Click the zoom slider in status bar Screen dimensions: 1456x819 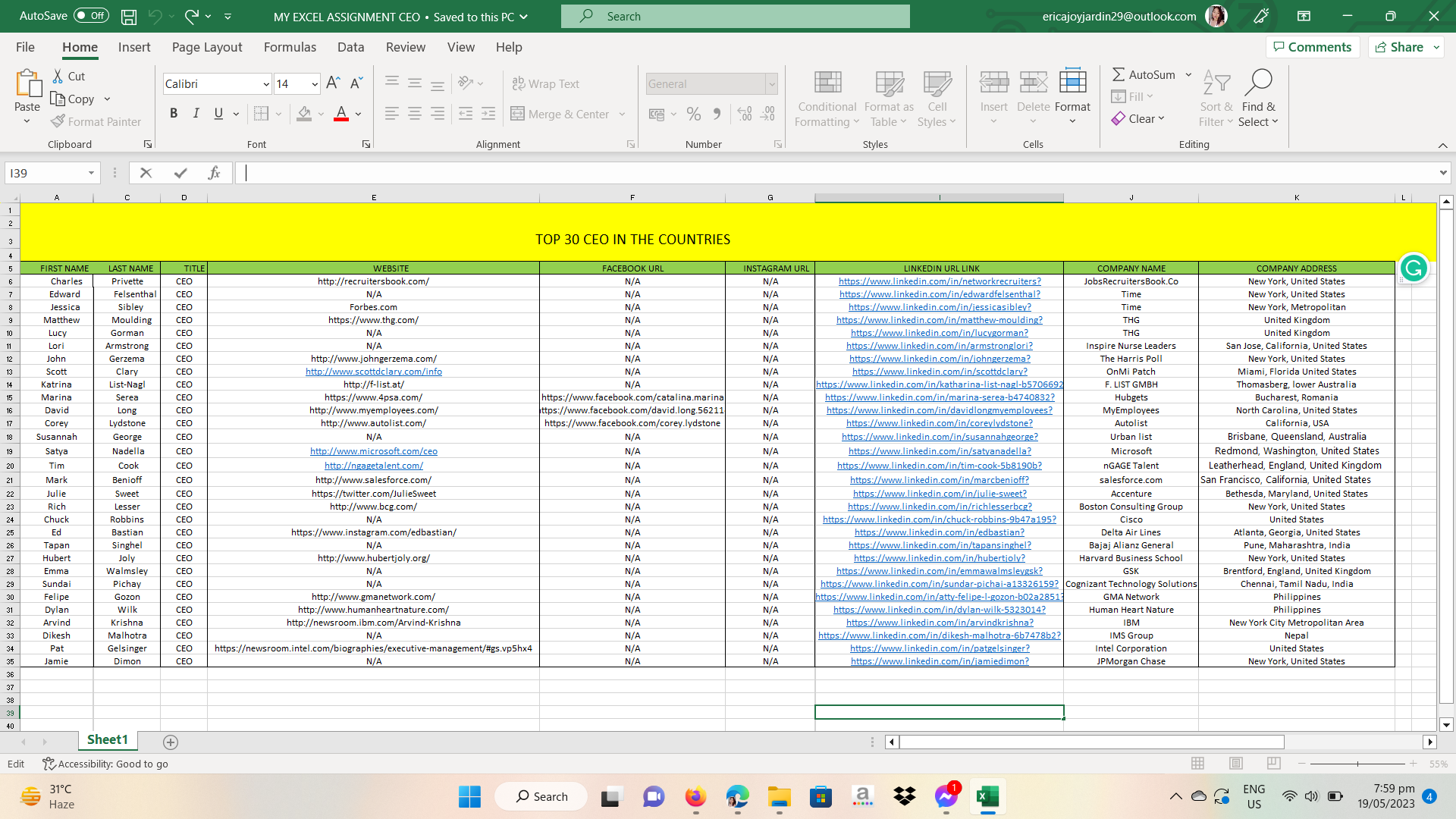pyautogui.click(x=1357, y=764)
